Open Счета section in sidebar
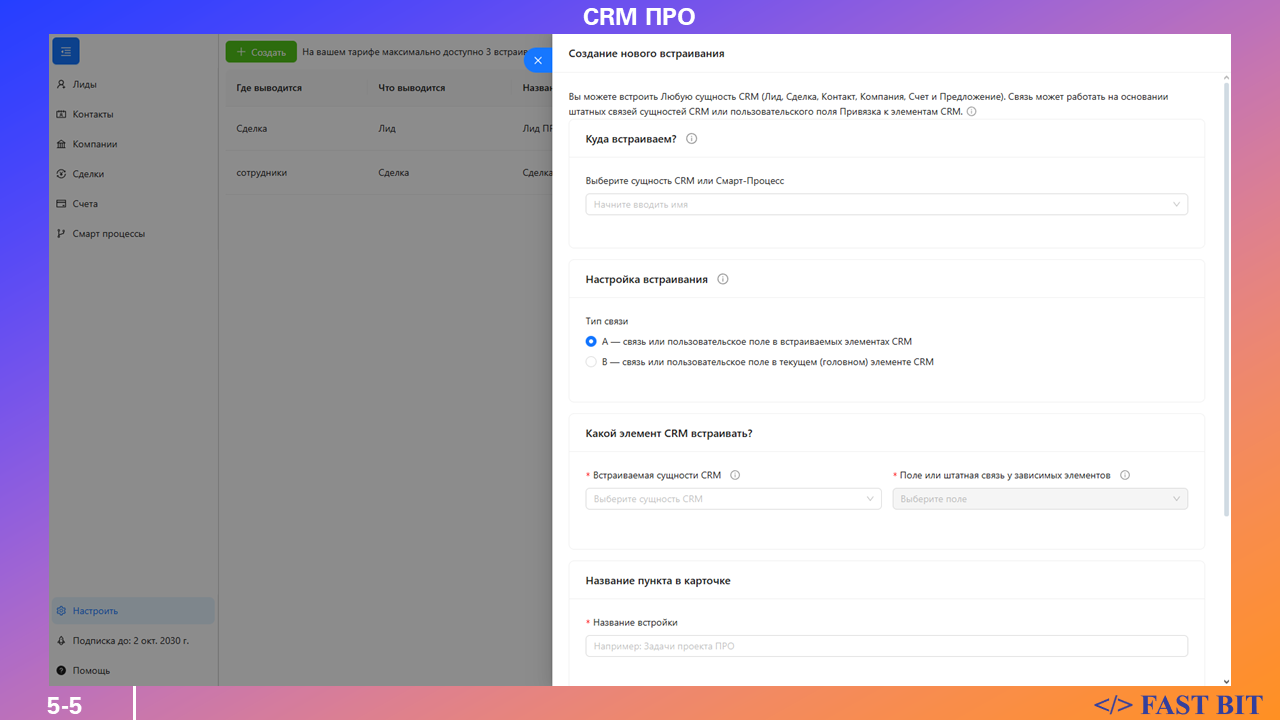This screenshot has height=720, width=1280. (134, 204)
